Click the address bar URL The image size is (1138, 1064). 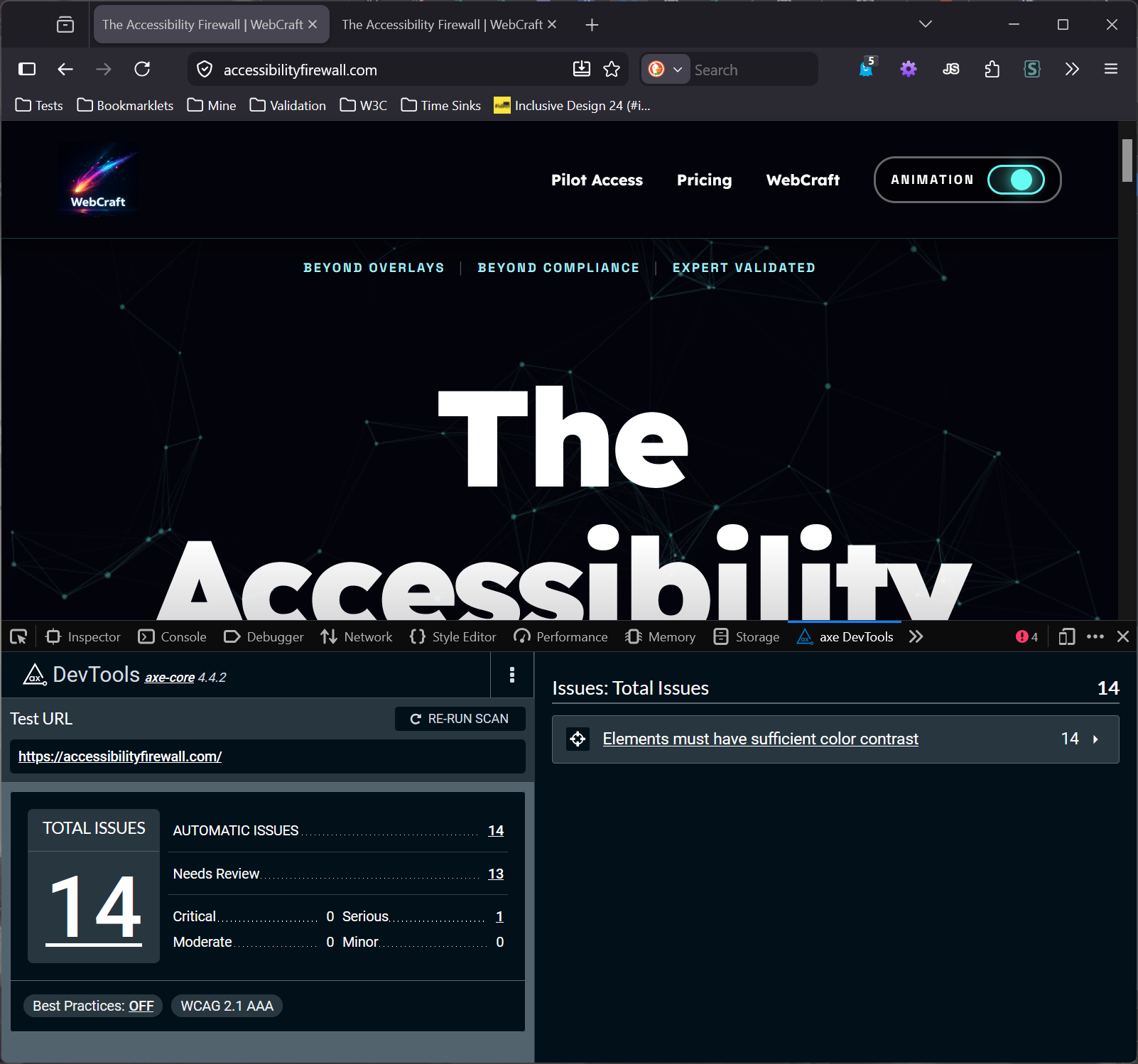click(300, 70)
